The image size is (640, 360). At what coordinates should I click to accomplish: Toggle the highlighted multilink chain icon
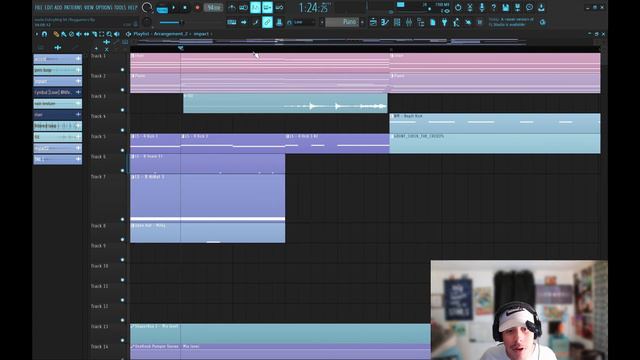click(x=267, y=22)
